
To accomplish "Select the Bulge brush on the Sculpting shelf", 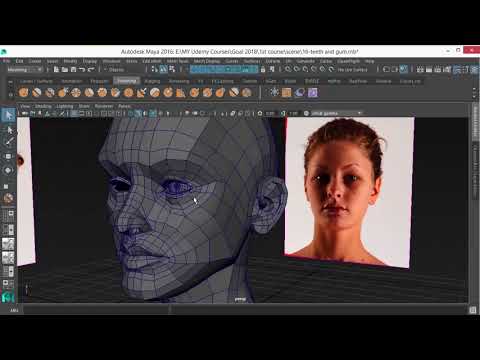I will pyautogui.click(x=220, y=92).
